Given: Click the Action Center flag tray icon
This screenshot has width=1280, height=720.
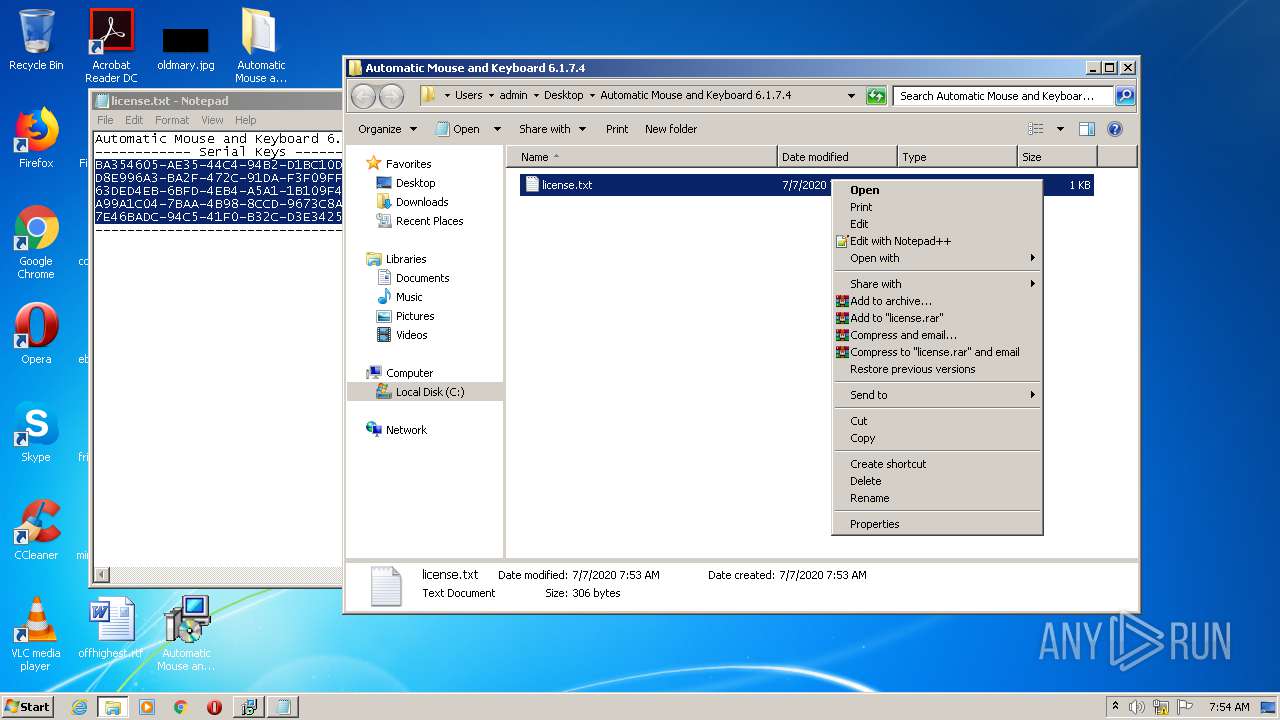Looking at the screenshot, I should pos(1185,707).
